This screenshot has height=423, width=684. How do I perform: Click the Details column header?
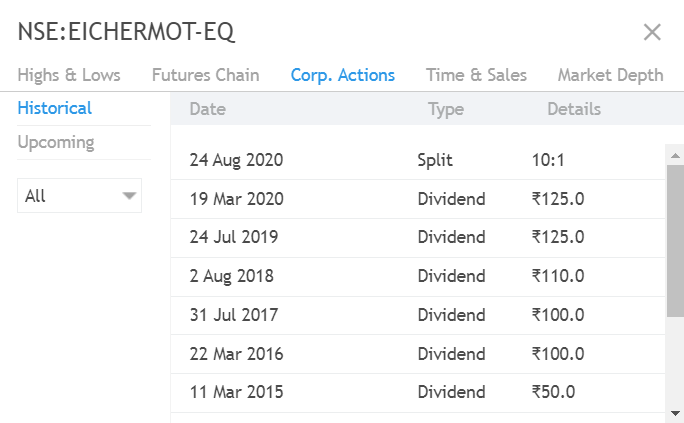574,109
